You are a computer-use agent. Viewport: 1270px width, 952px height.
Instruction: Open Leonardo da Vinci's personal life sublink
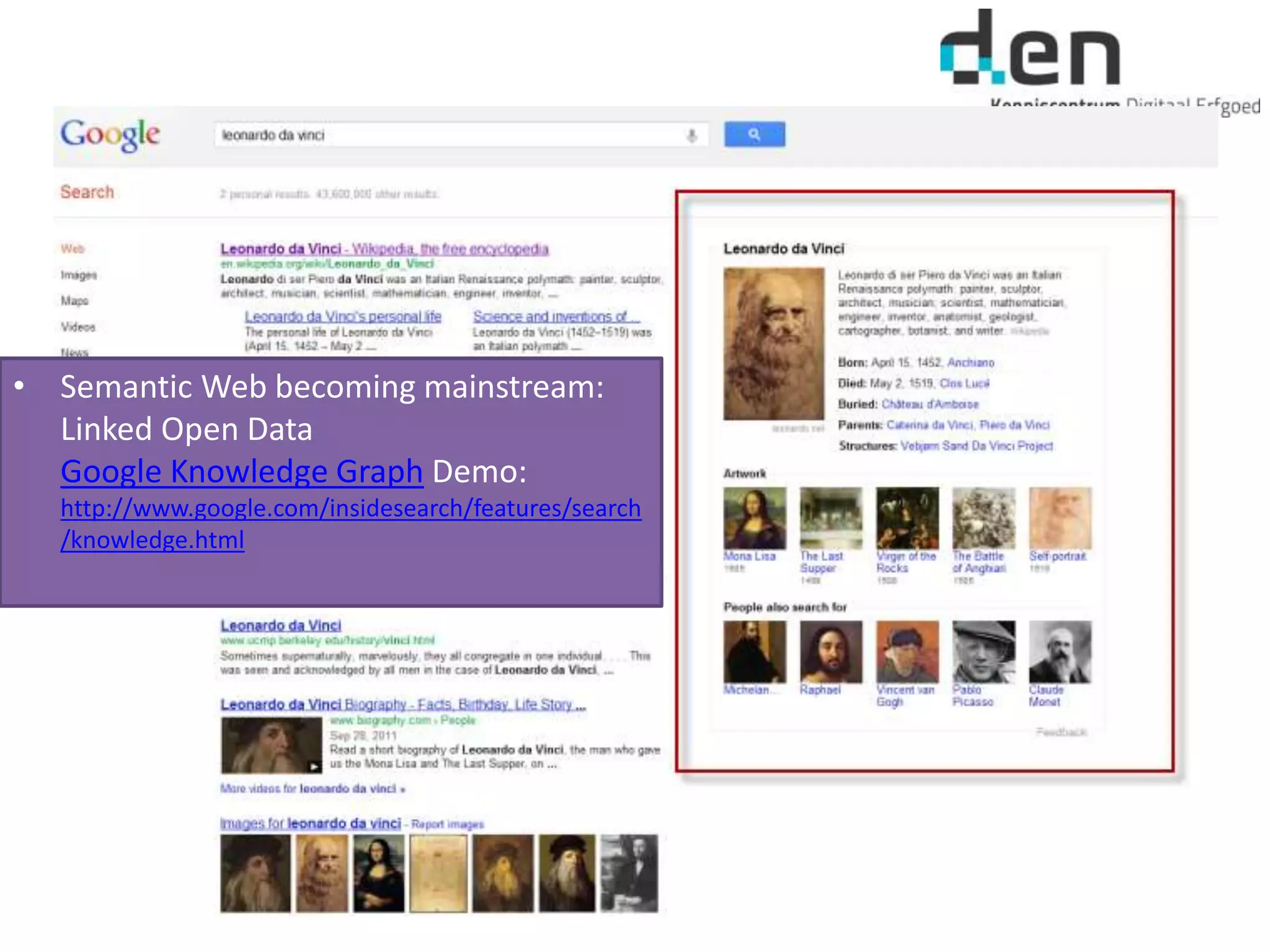coord(343,316)
